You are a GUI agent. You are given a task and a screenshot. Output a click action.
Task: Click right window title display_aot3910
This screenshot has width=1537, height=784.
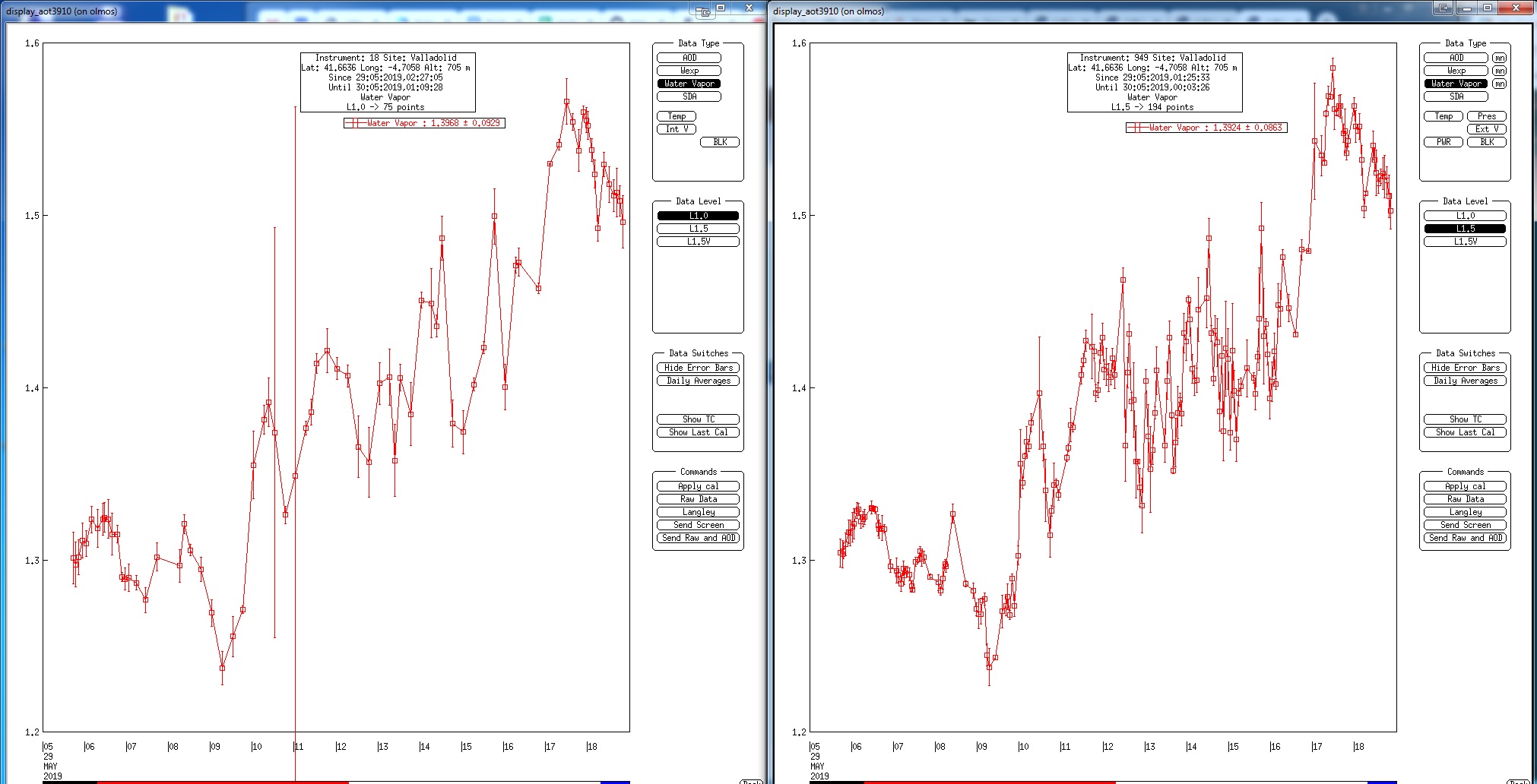[829, 11]
